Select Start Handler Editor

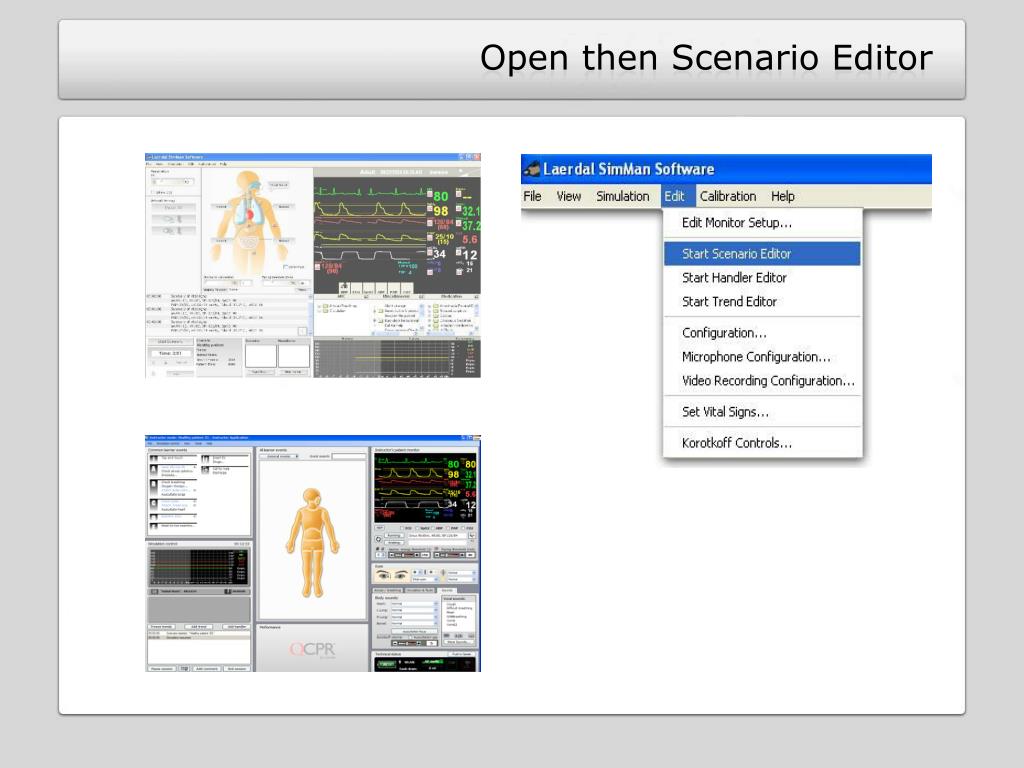pos(762,278)
